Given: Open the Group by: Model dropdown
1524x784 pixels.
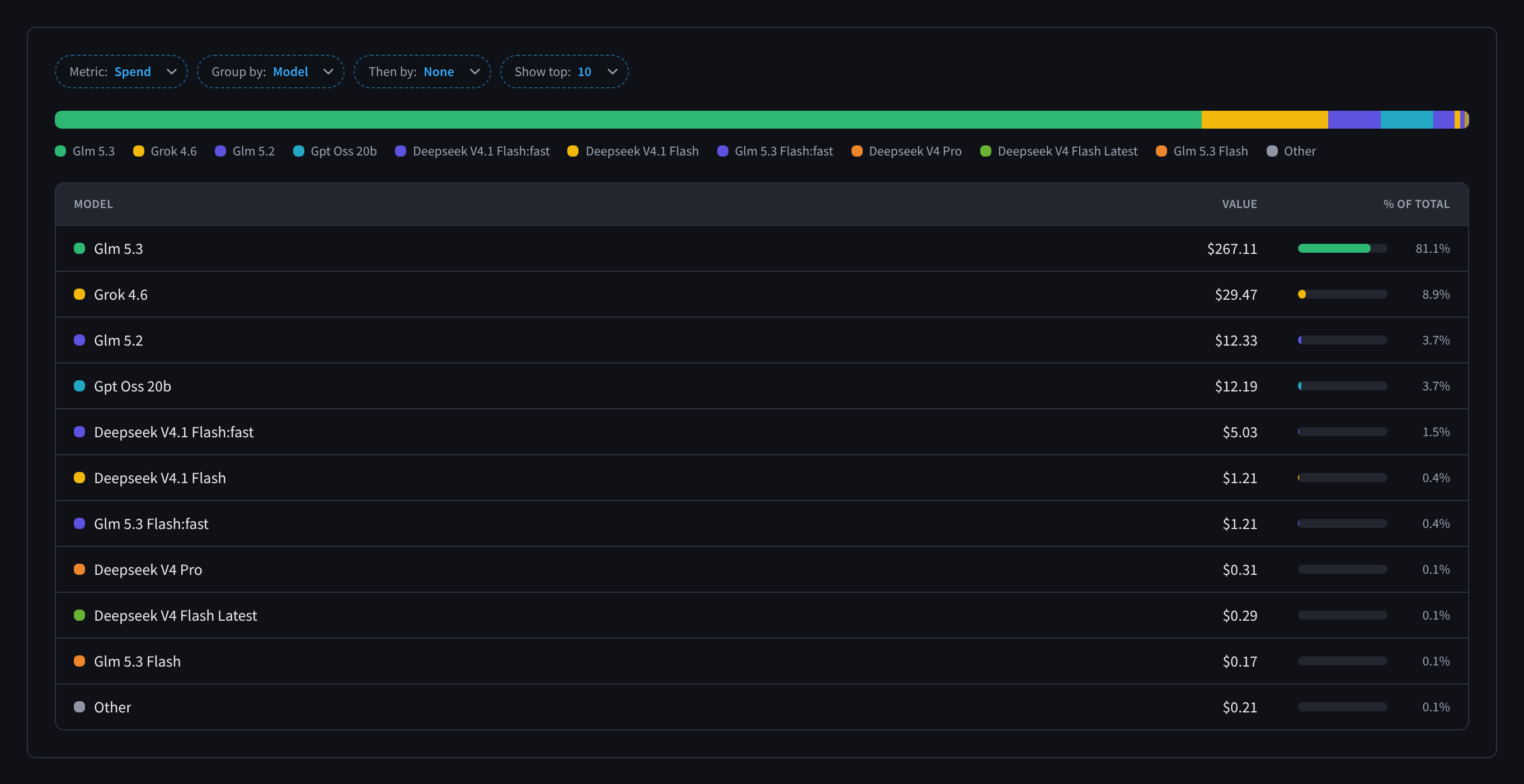Looking at the screenshot, I should [x=270, y=72].
